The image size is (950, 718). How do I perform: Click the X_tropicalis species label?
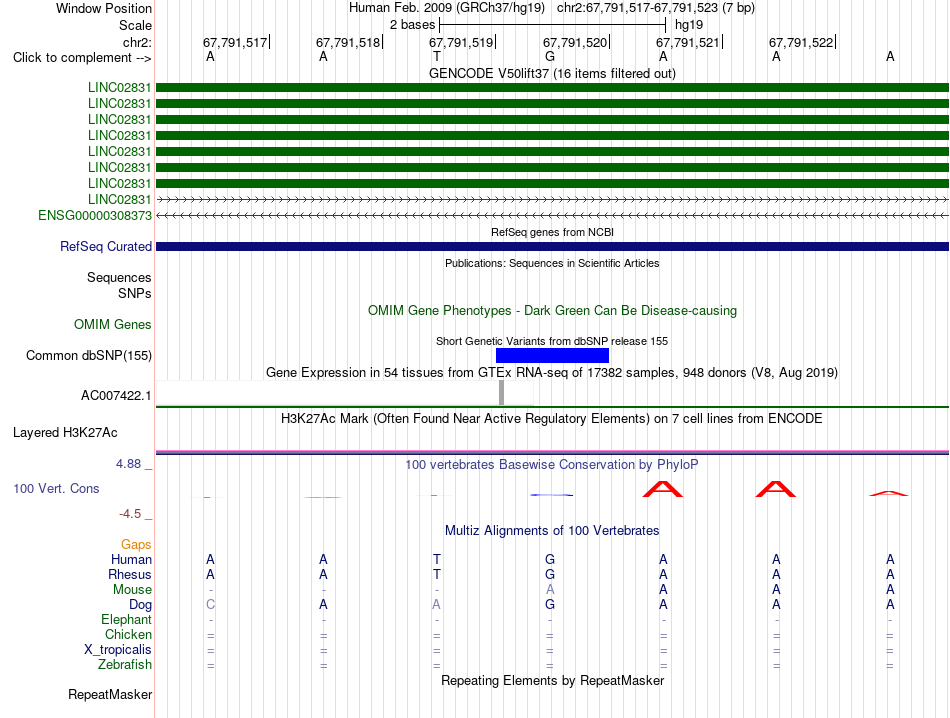pyautogui.click(x=118, y=650)
